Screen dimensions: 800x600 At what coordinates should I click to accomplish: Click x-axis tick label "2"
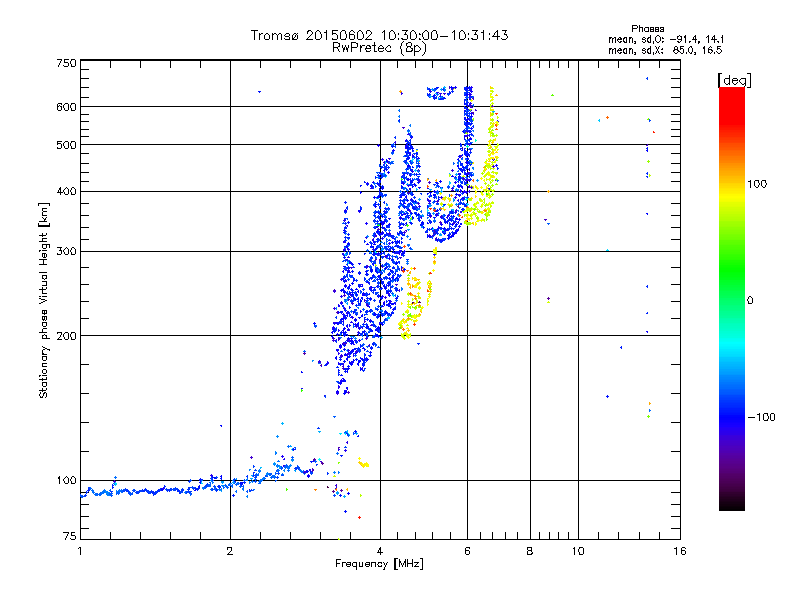[230, 551]
